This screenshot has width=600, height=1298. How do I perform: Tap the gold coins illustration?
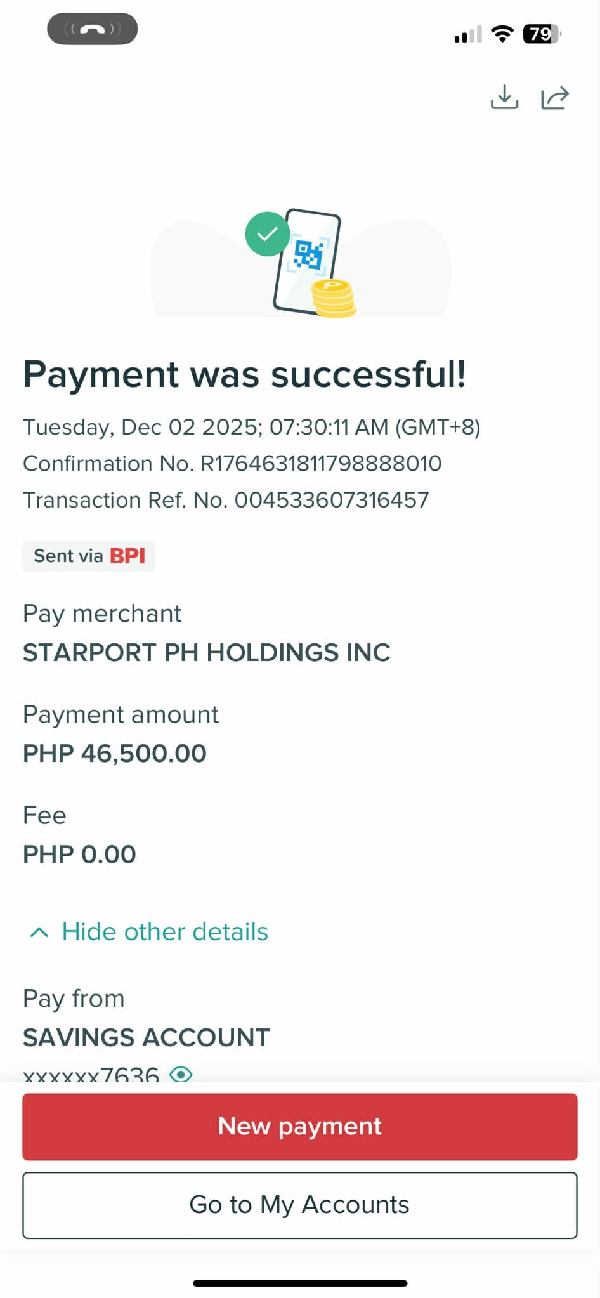[333, 298]
